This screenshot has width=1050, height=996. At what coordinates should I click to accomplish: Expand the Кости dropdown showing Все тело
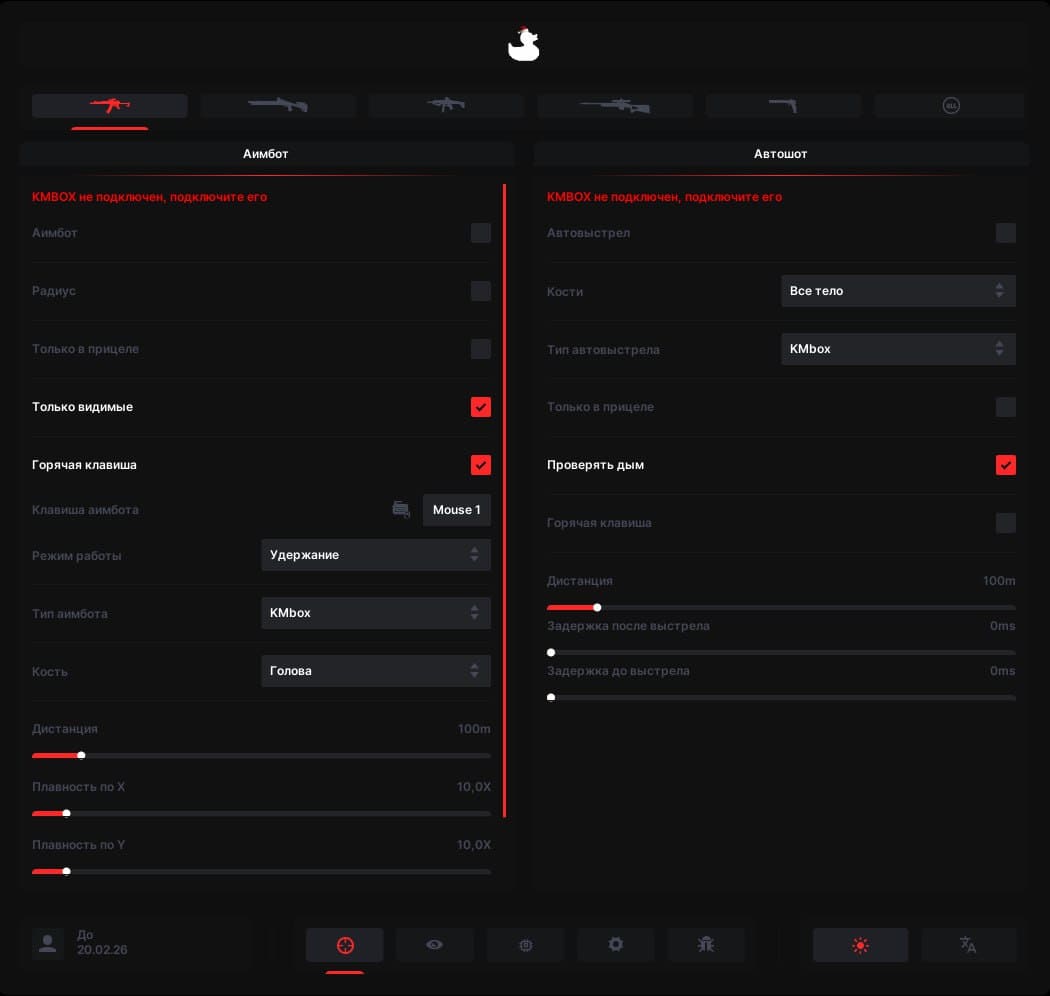click(898, 291)
